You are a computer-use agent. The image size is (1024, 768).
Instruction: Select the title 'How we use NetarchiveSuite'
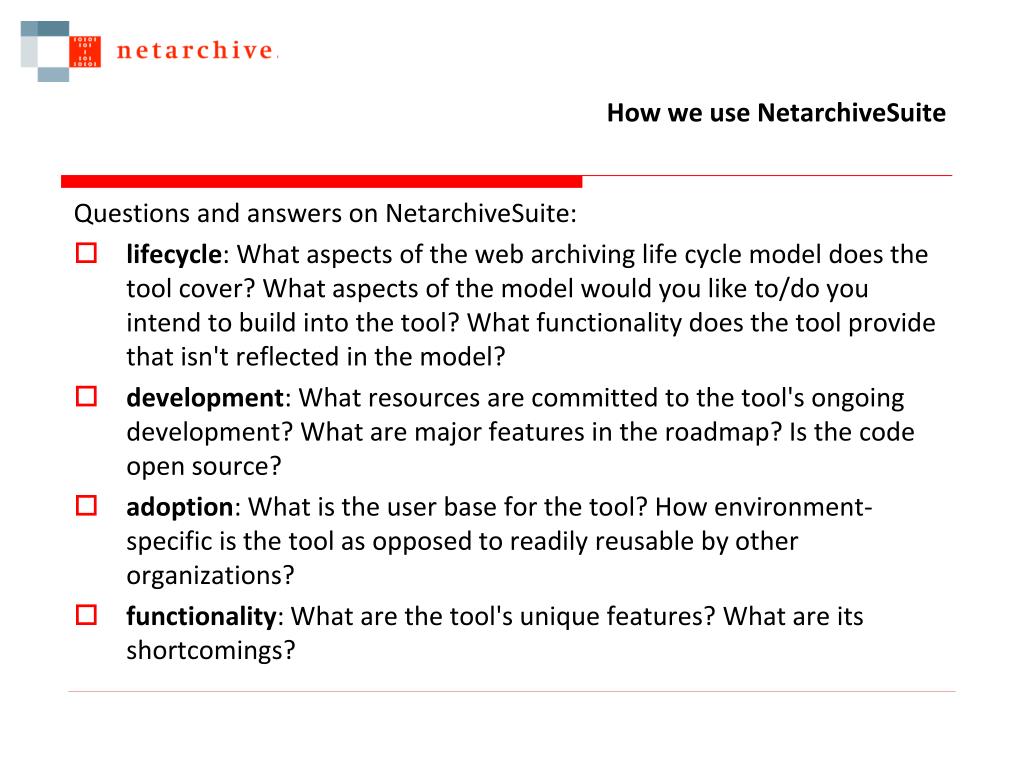[776, 113]
